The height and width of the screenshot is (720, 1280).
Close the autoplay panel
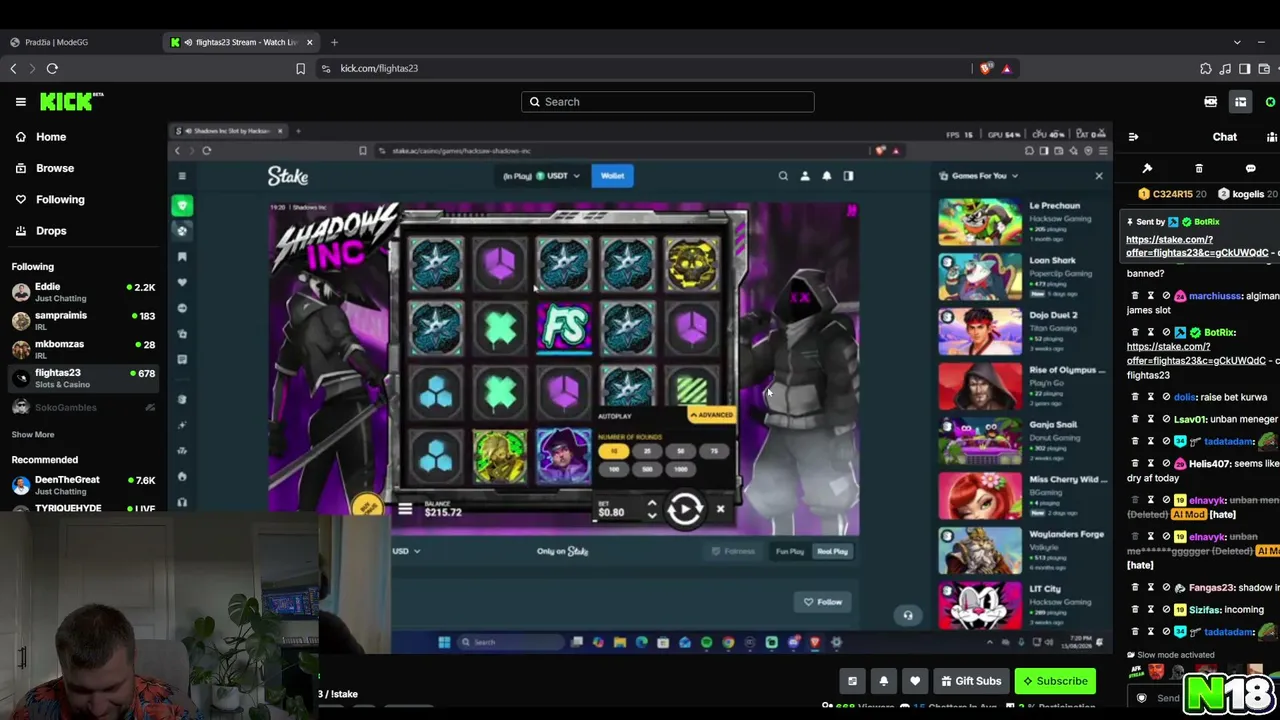720,509
